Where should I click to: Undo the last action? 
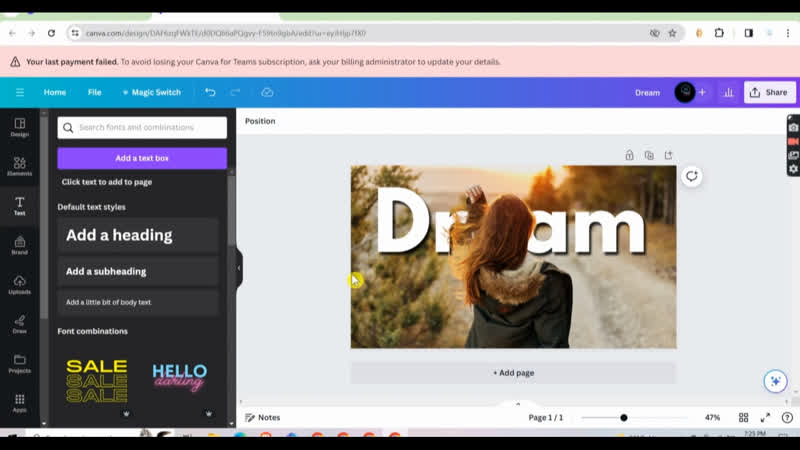point(210,92)
